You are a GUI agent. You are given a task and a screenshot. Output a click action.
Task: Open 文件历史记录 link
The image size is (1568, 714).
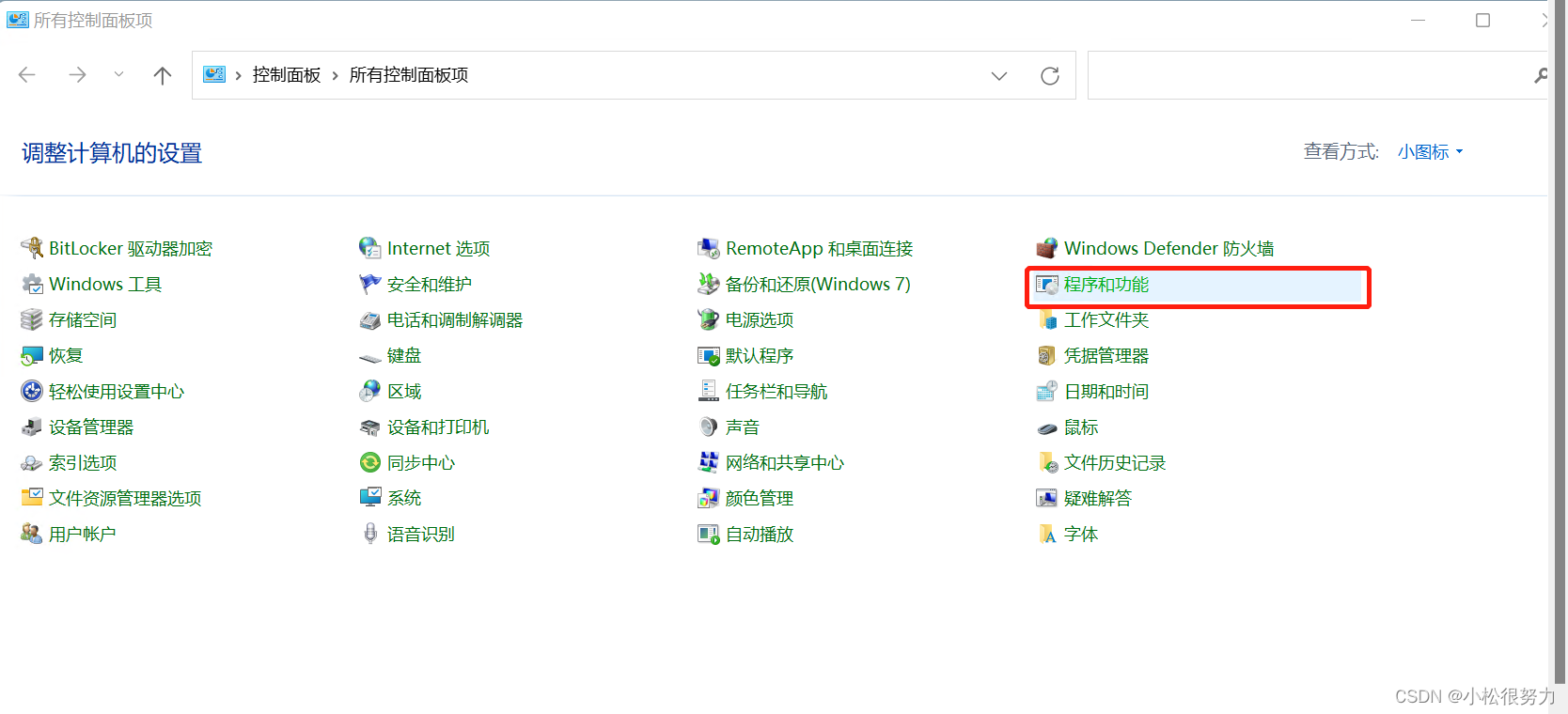[x=1115, y=463]
